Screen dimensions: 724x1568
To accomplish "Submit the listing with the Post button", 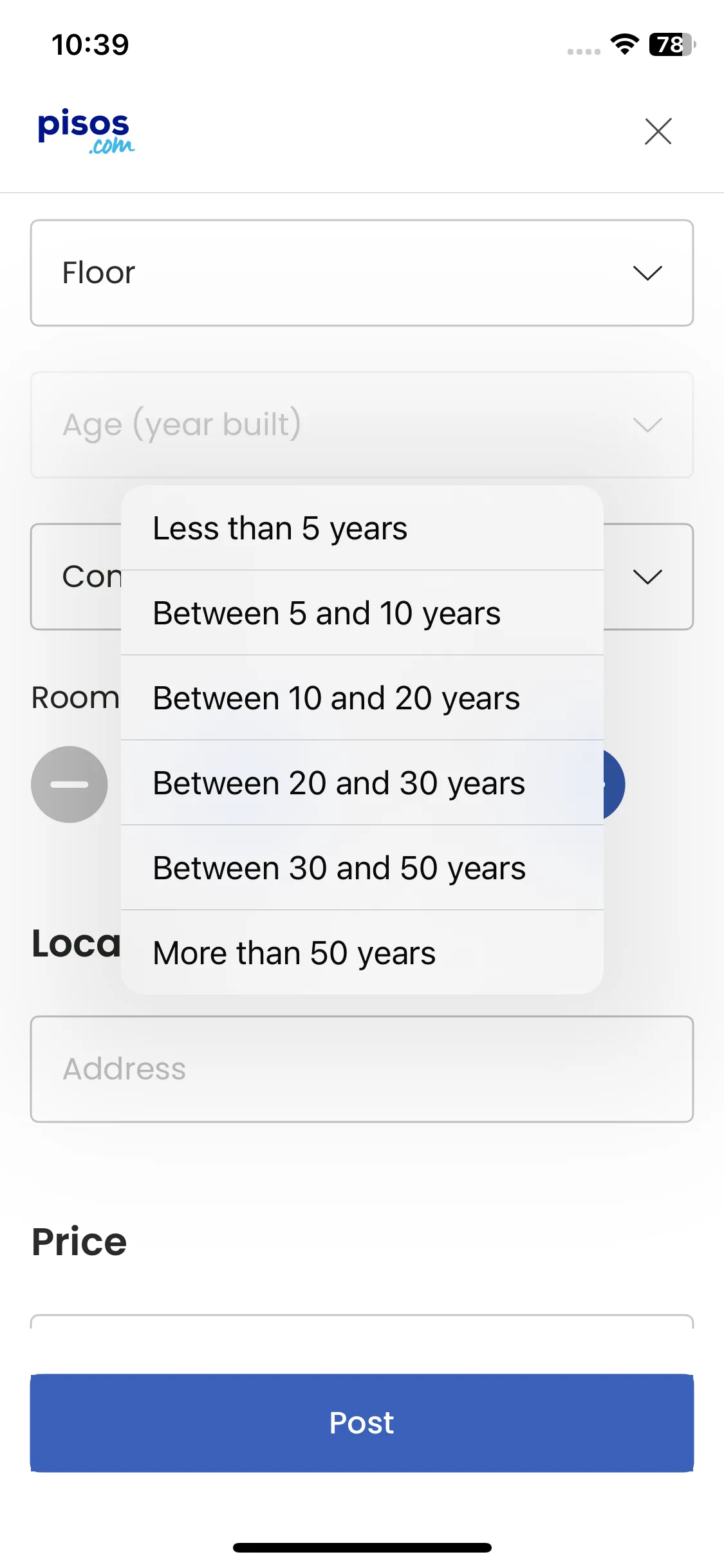I will 362,1423.
